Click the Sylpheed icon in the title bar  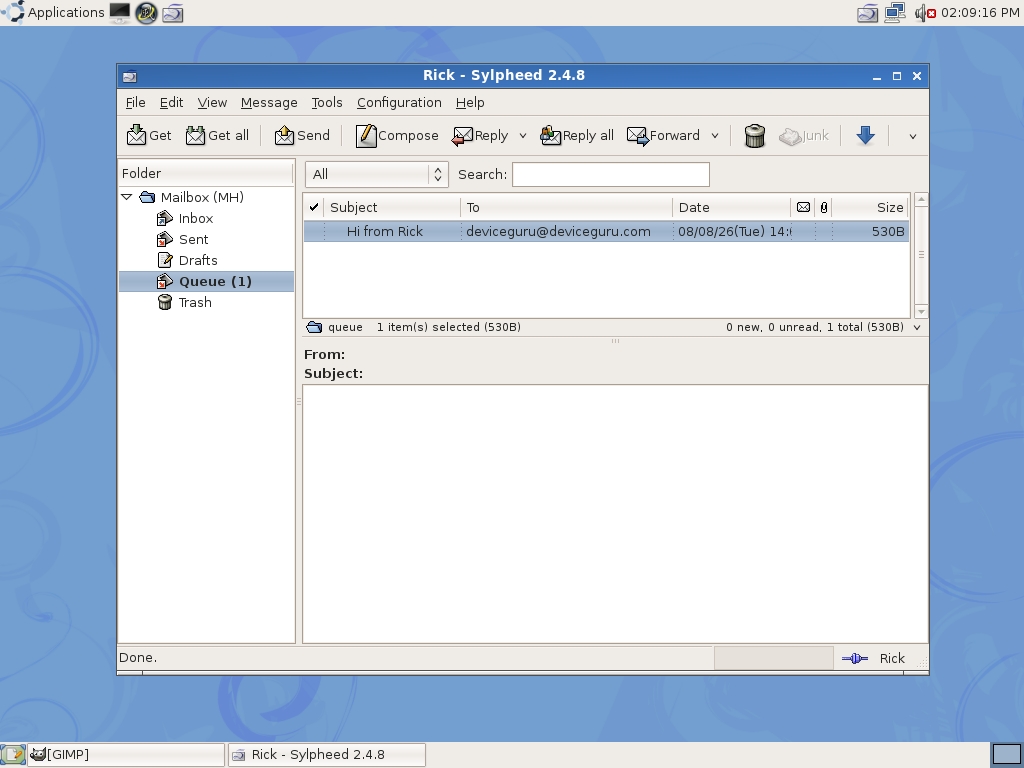(129, 76)
